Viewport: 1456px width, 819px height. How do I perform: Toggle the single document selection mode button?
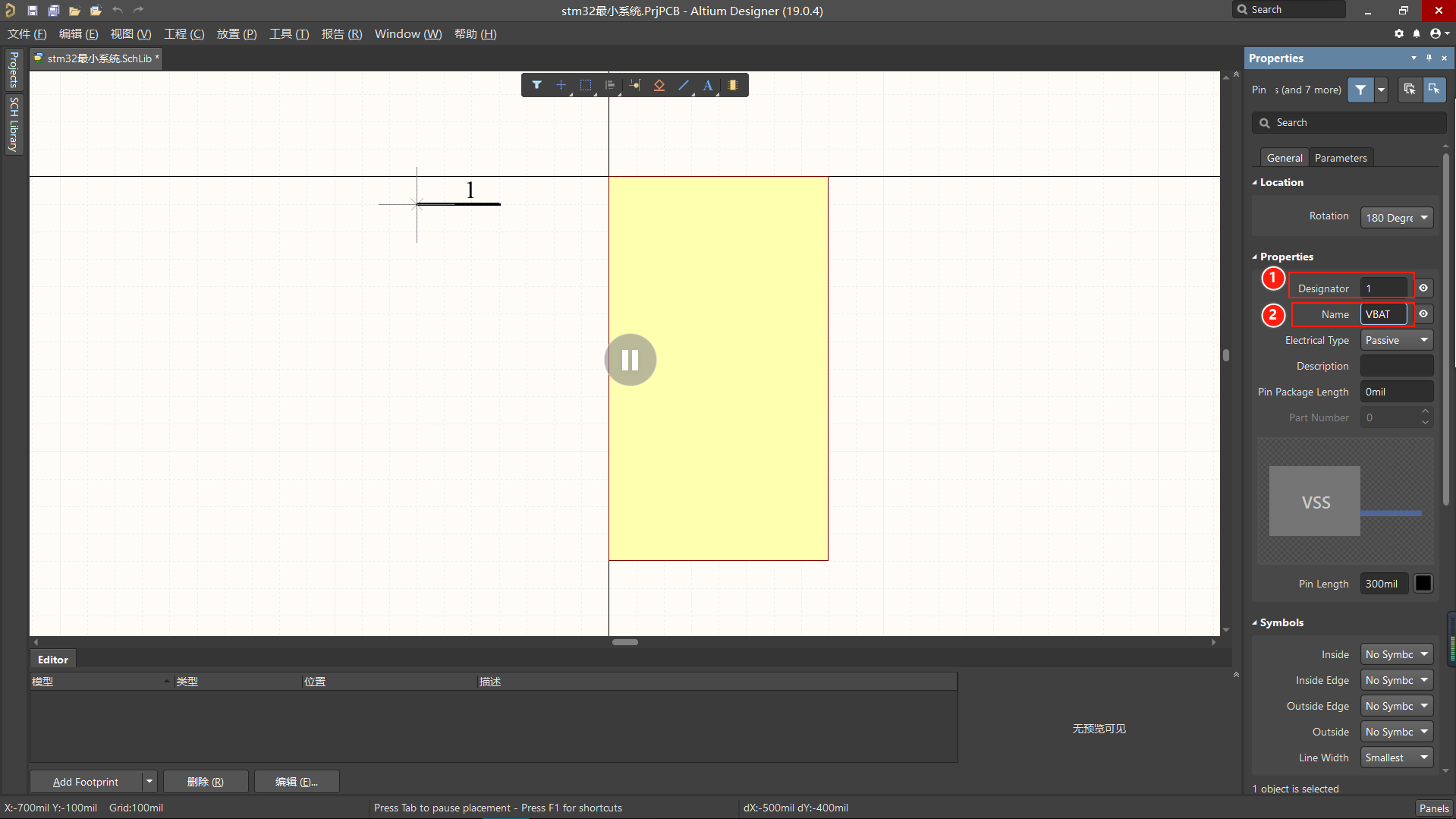click(1434, 90)
